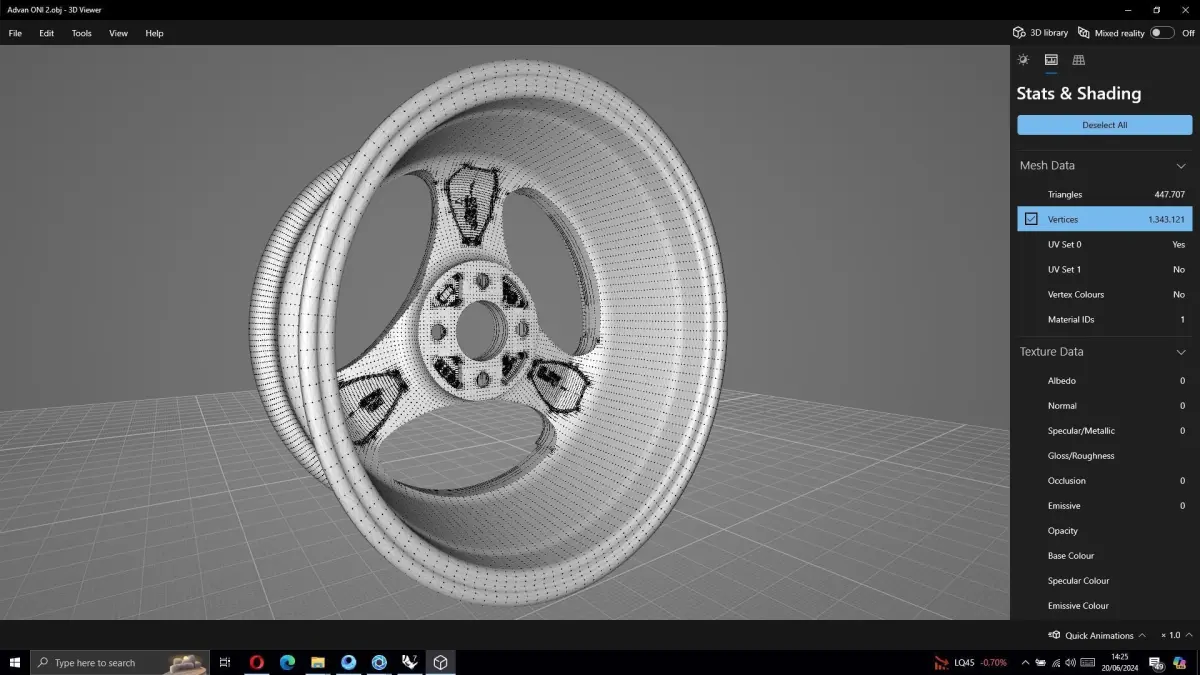Click the 3D library cube icon
Image resolution: width=1200 pixels, height=675 pixels.
pos(1019,33)
